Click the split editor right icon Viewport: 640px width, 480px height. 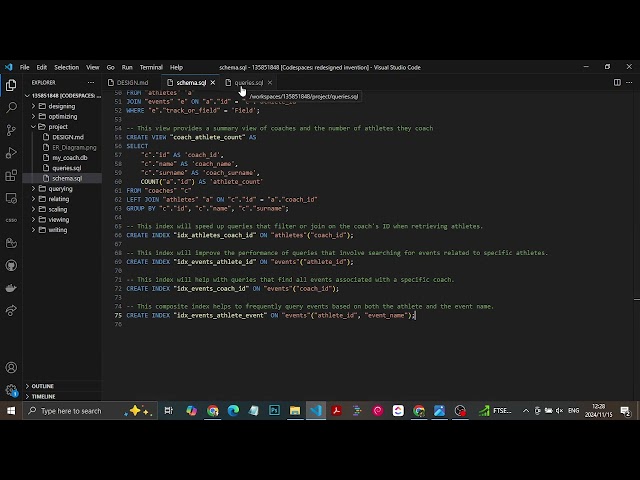pos(617,82)
